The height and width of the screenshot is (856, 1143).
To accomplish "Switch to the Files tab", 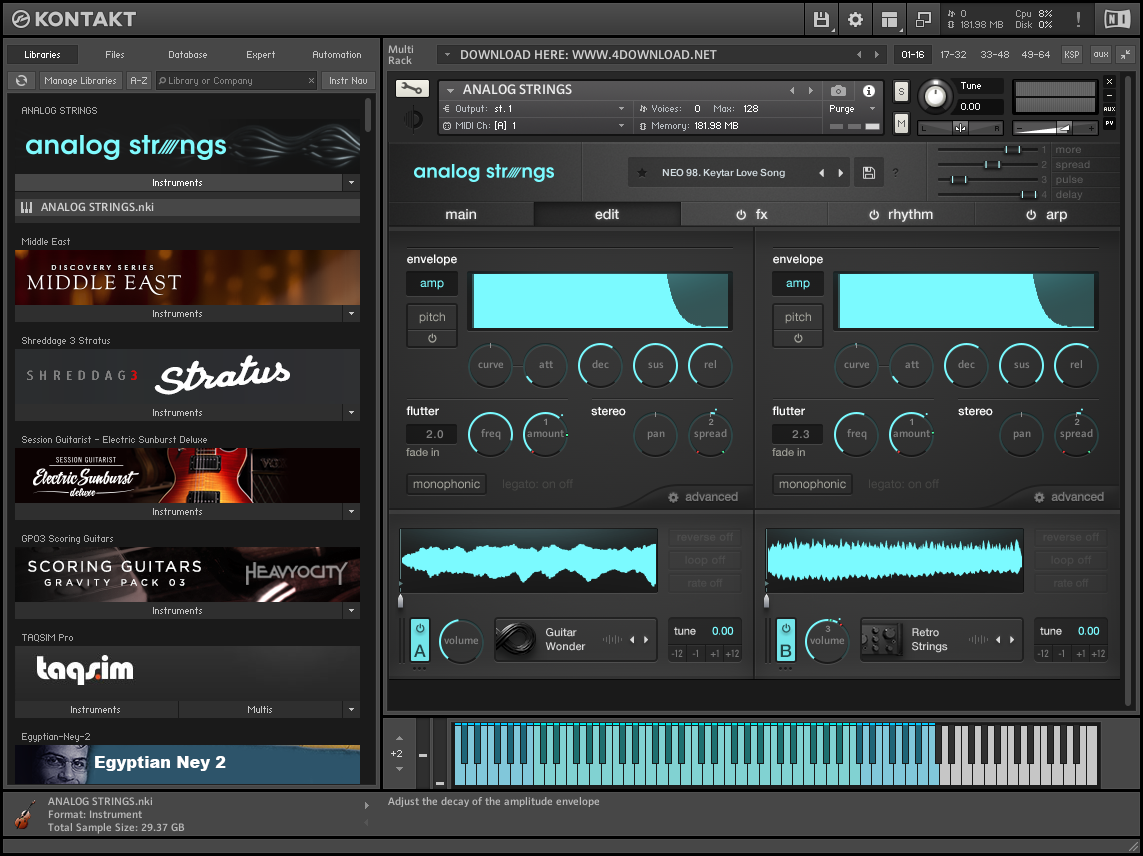I will 114,55.
